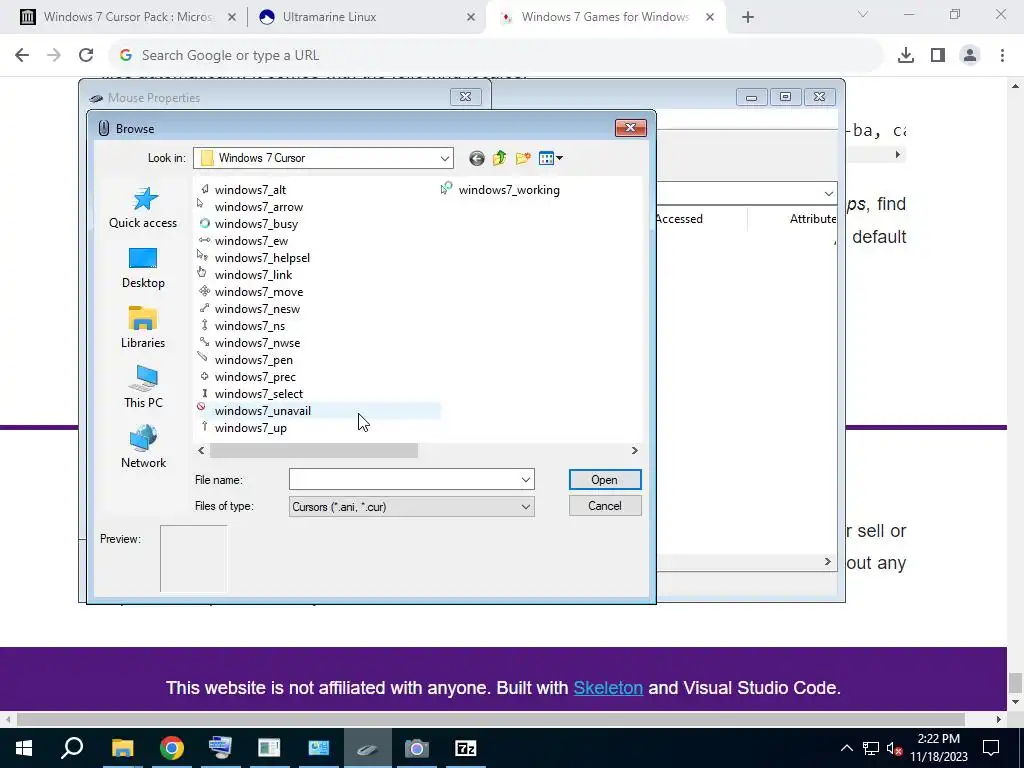Select Quick access in the places bar
Screen dimensions: 1024x768
click(x=143, y=208)
